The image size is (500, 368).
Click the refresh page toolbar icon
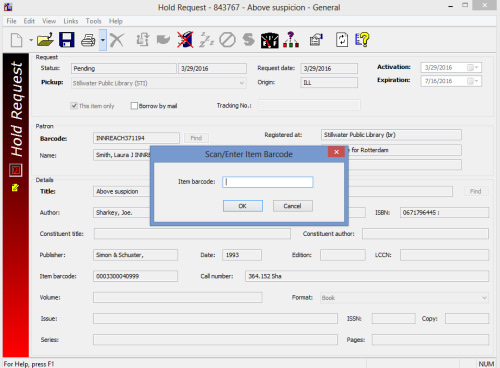[x=342, y=40]
